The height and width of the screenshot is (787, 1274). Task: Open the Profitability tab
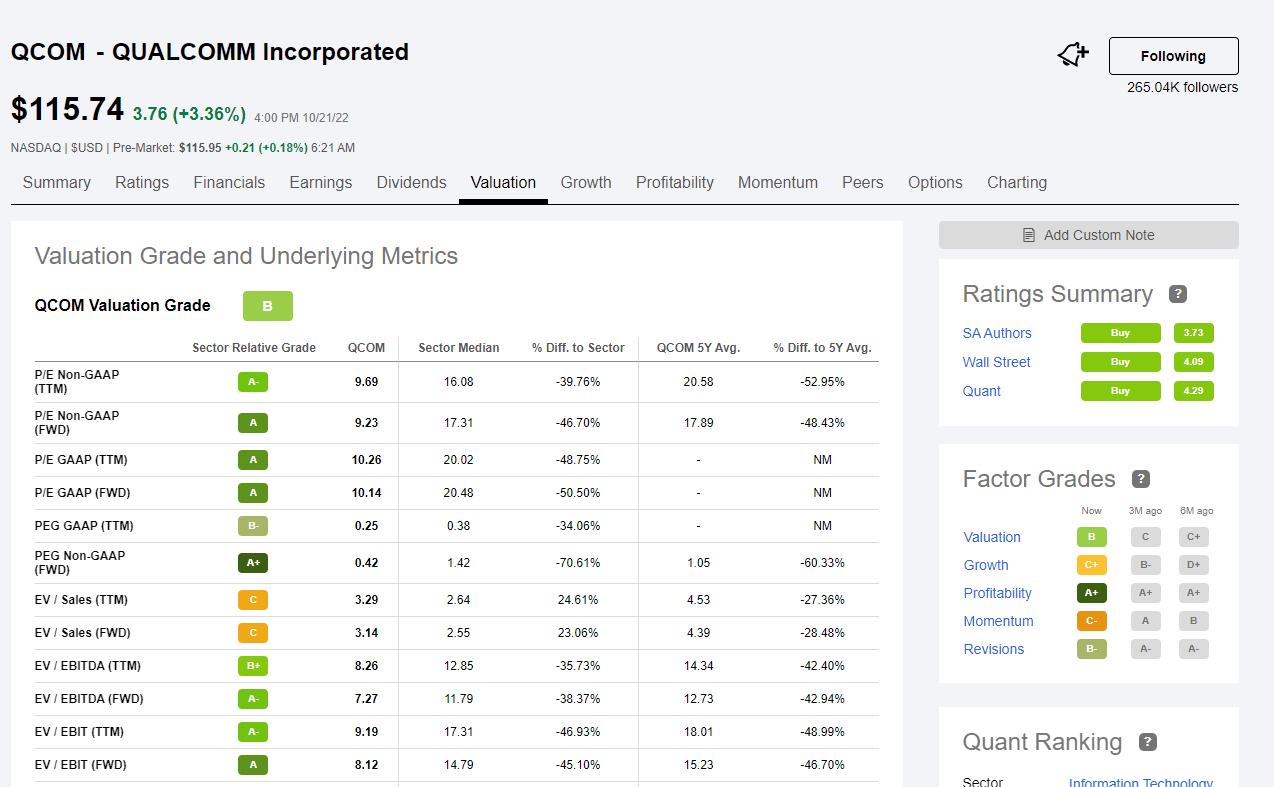coord(675,183)
